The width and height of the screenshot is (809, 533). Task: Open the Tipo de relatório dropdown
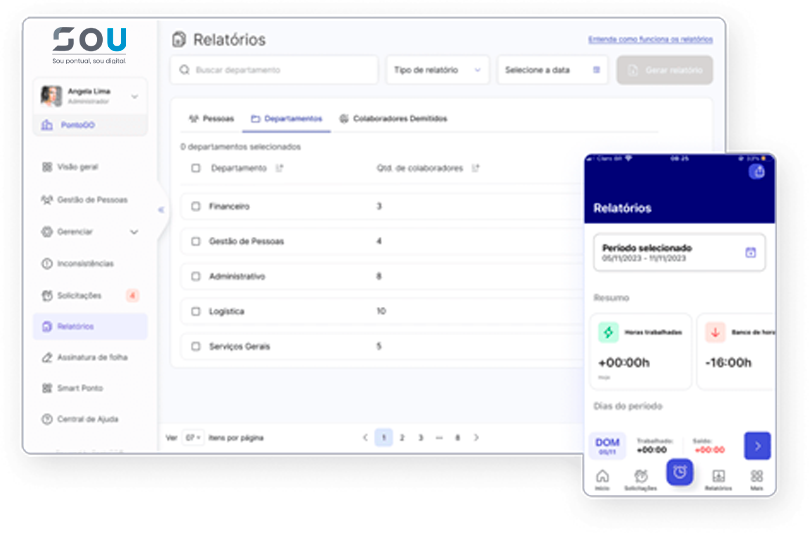(437, 70)
